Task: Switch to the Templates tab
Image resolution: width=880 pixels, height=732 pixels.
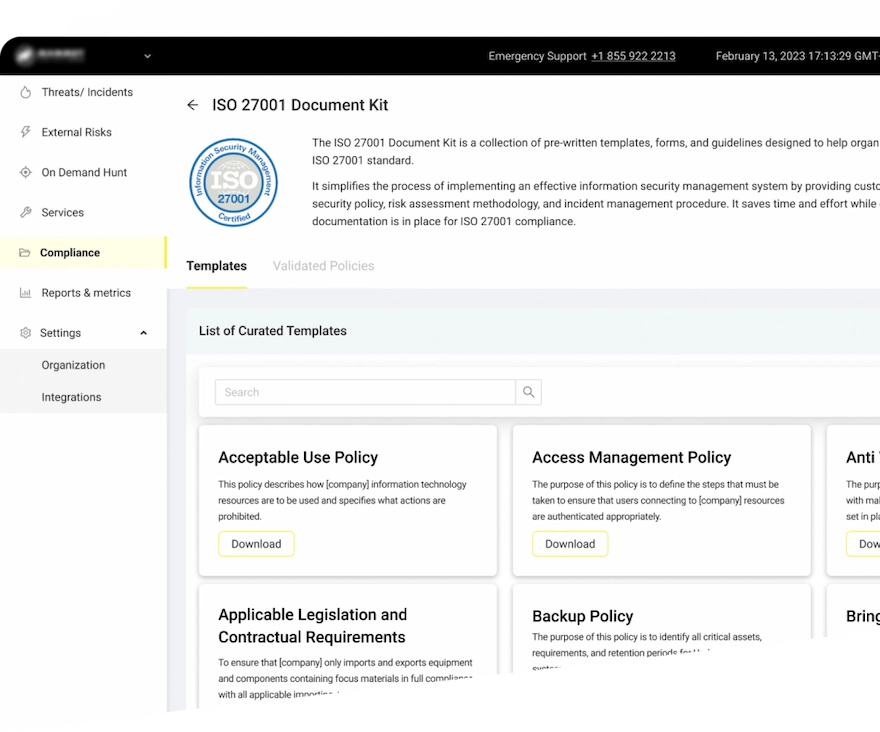Action: 217,266
